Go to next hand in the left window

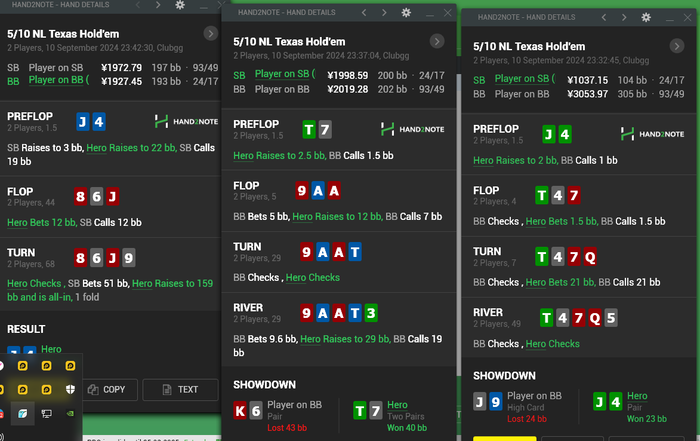pos(158,5)
